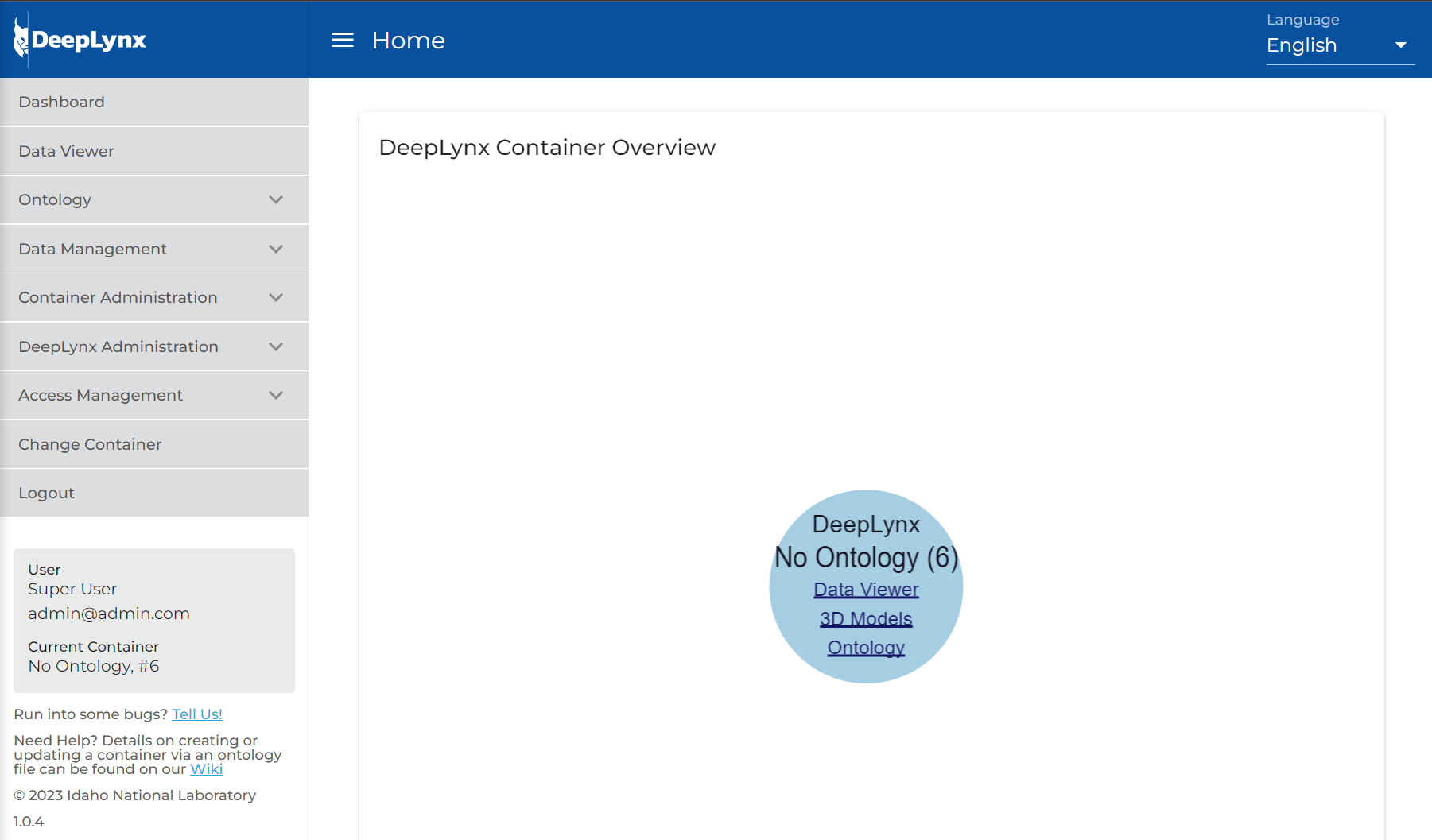Click Logout in the sidebar
The width and height of the screenshot is (1432, 840).
(x=154, y=493)
